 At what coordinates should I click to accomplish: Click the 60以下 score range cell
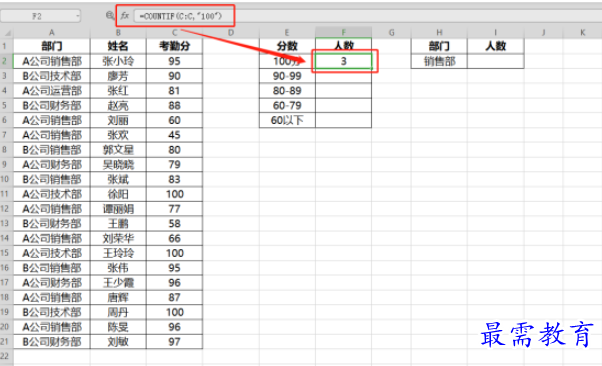click(x=287, y=120)
